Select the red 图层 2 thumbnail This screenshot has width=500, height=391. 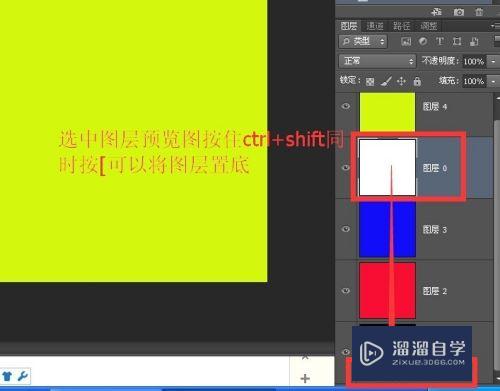point(387,291)
